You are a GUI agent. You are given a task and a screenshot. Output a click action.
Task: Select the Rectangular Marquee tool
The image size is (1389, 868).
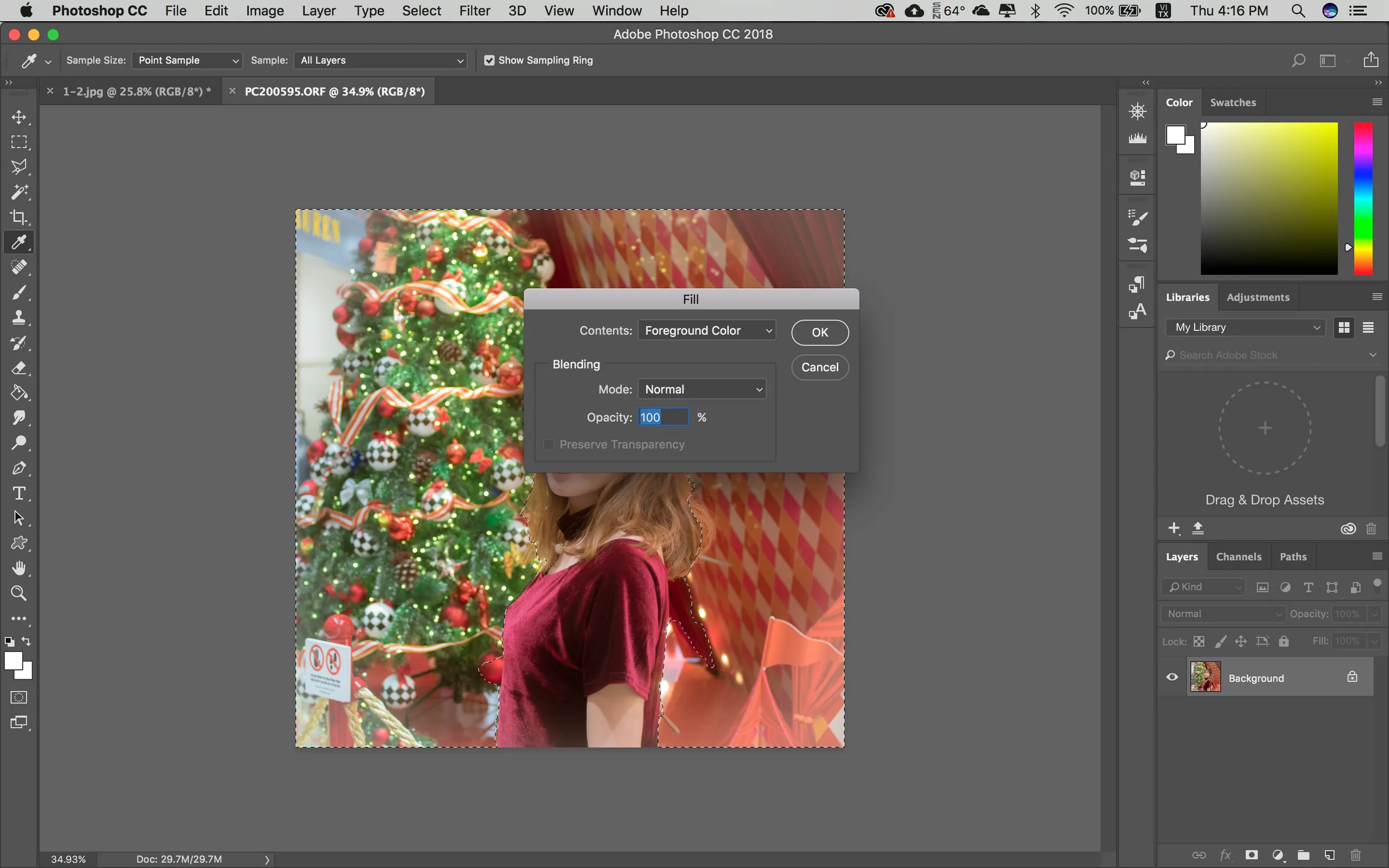19,142
